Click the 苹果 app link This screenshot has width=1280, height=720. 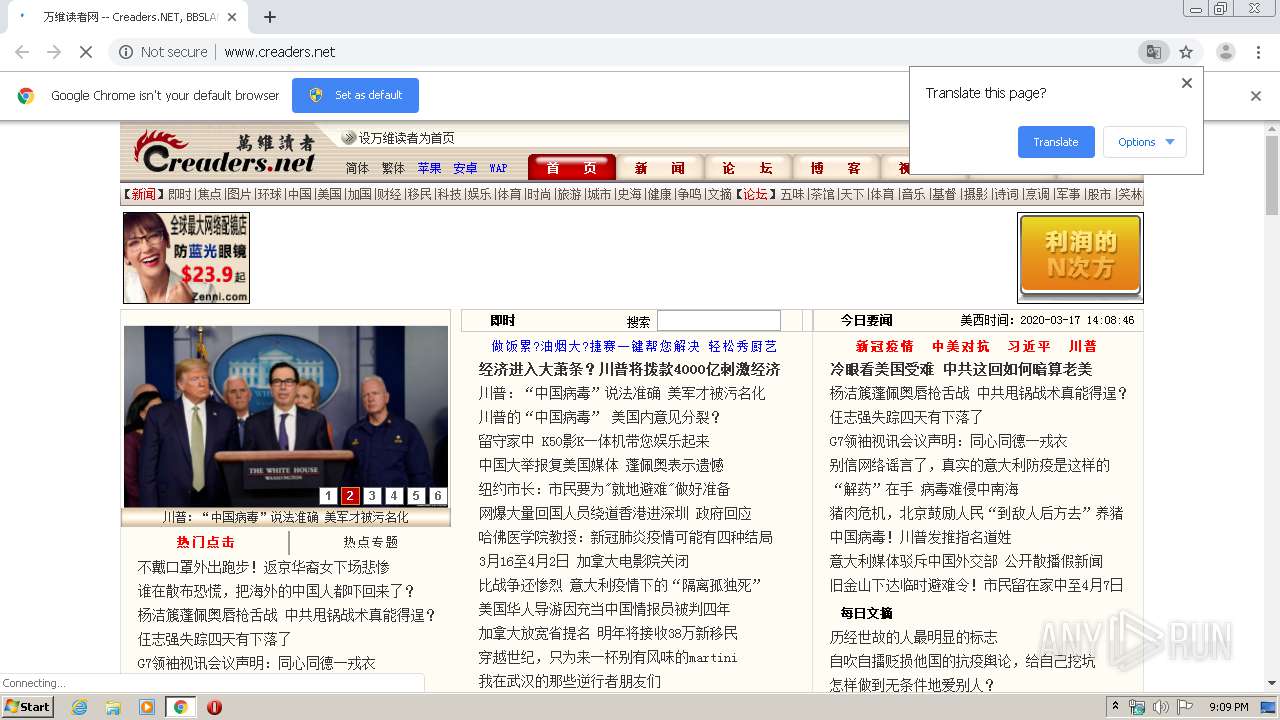pos(429,168)
